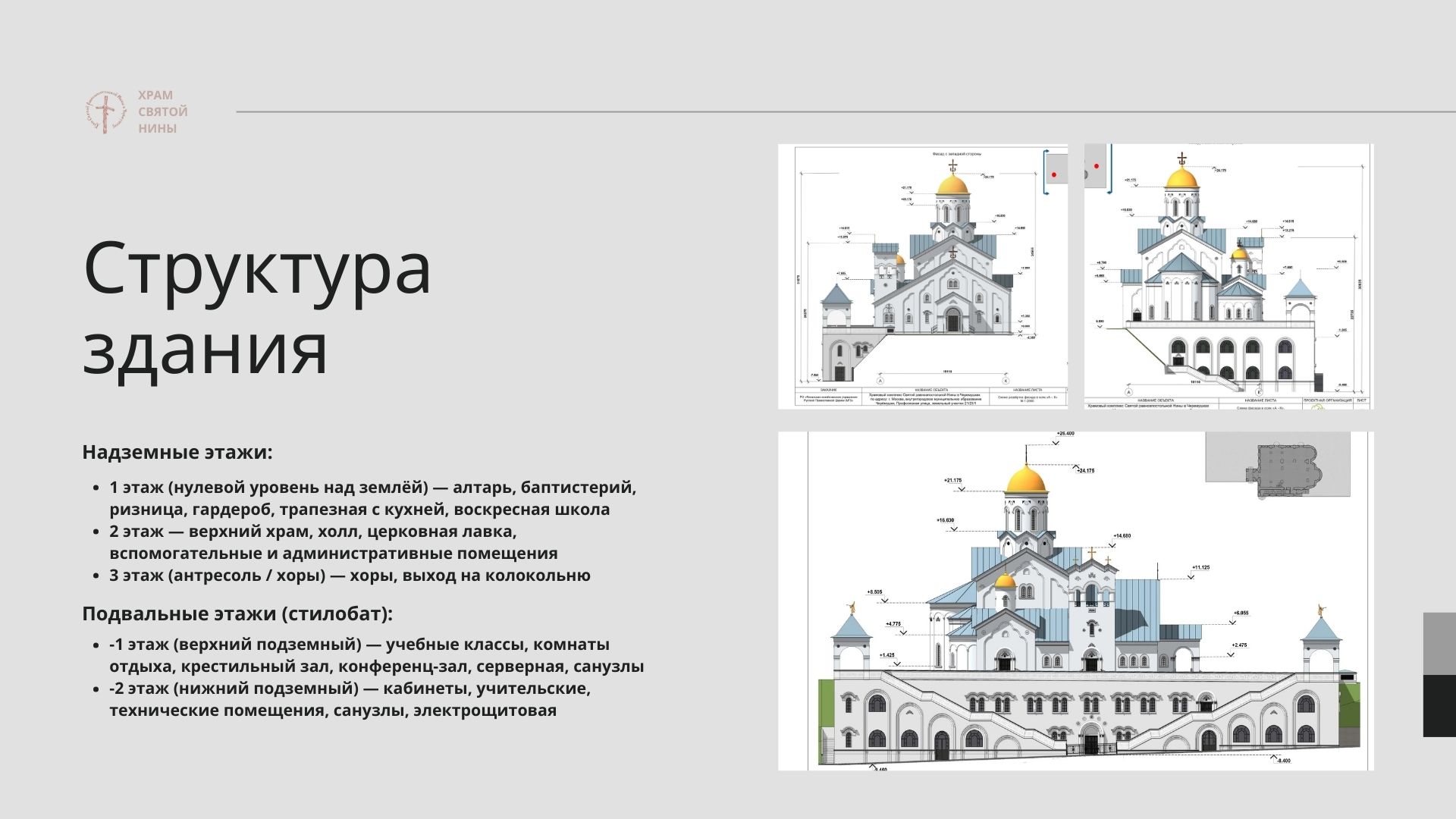1456x819 pixels.
Task: Click the +26.400 elevation mark on bottom drawing
Action: click(1065, 434)
